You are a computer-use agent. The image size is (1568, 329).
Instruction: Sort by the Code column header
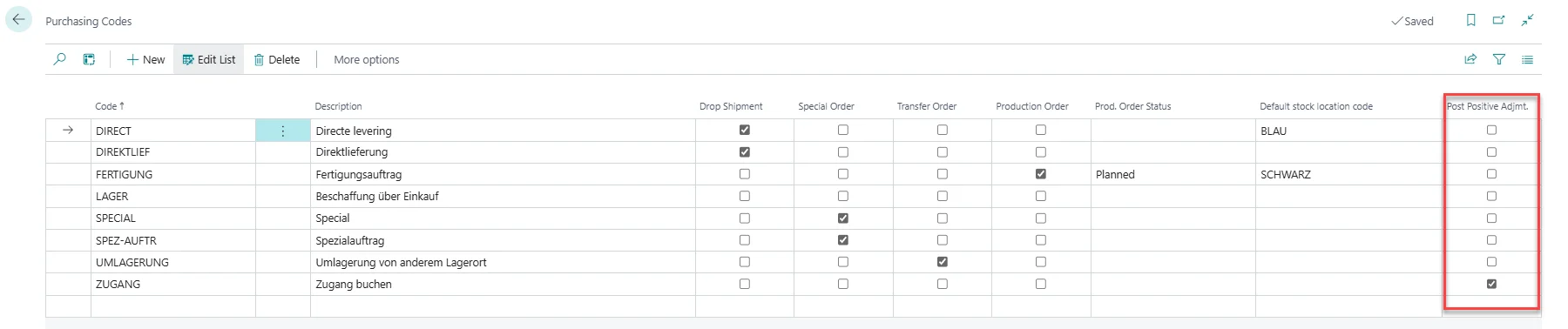(110, 106)
